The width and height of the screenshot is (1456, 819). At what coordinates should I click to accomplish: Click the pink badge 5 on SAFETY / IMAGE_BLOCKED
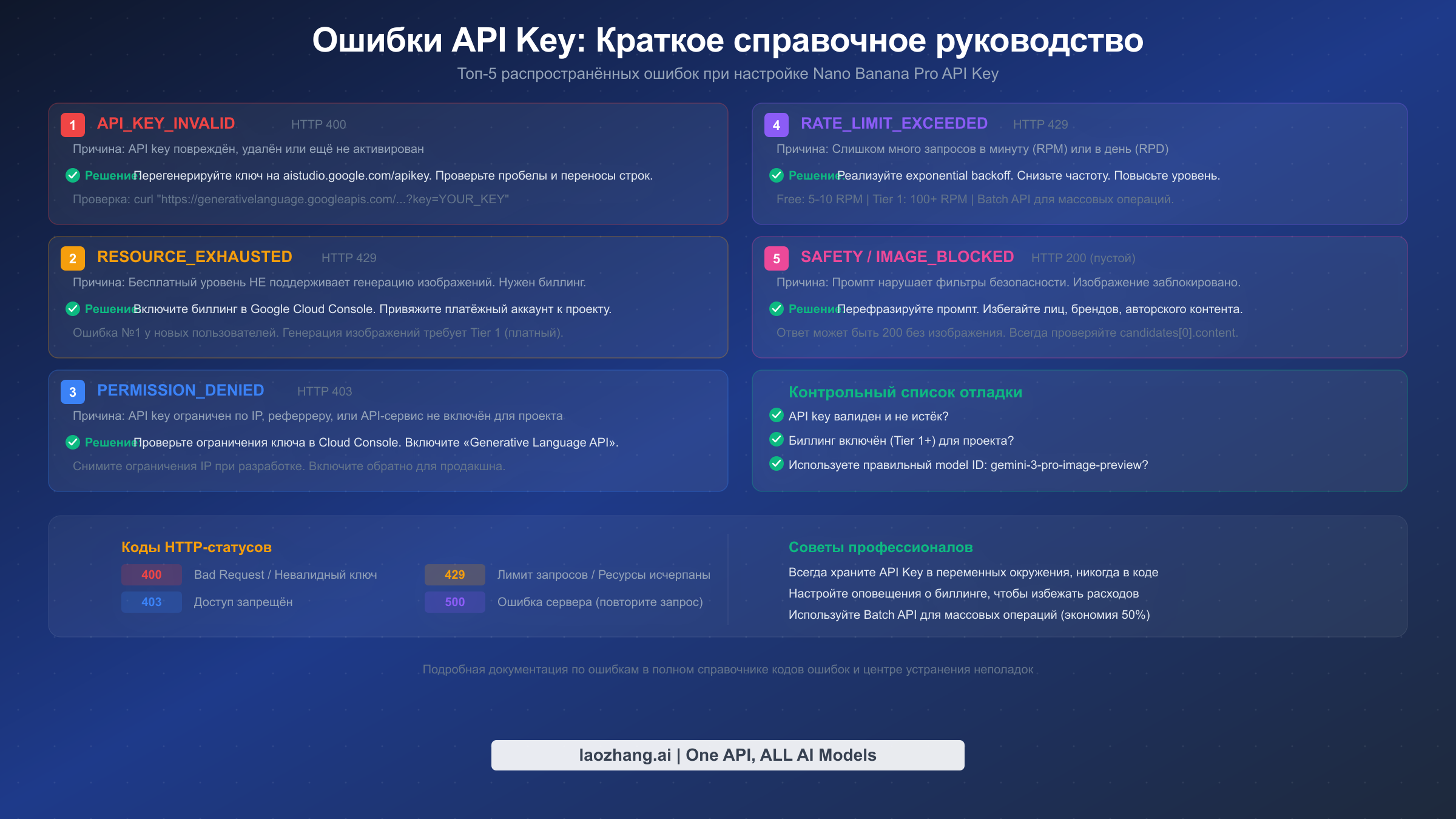(776, 258)
